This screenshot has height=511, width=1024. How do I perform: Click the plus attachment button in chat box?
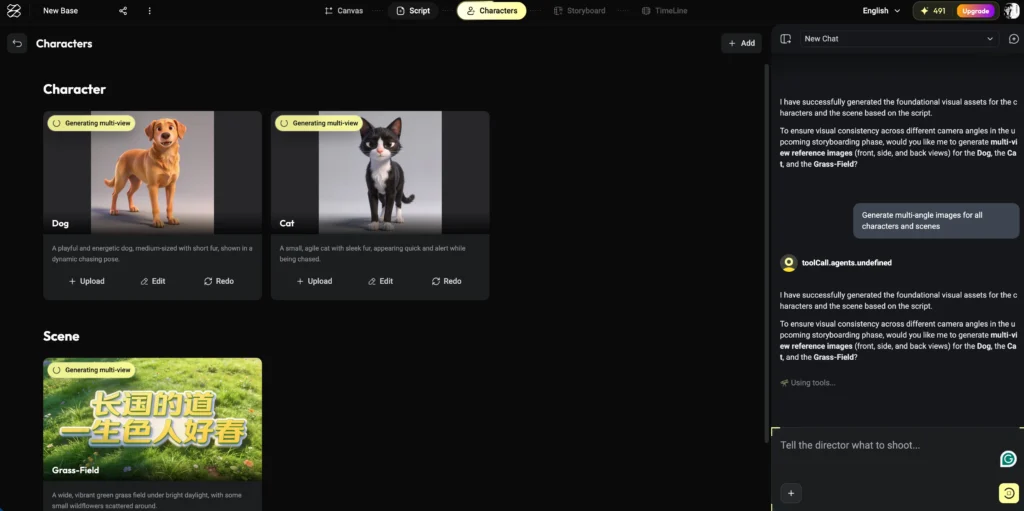coord(790,492)
